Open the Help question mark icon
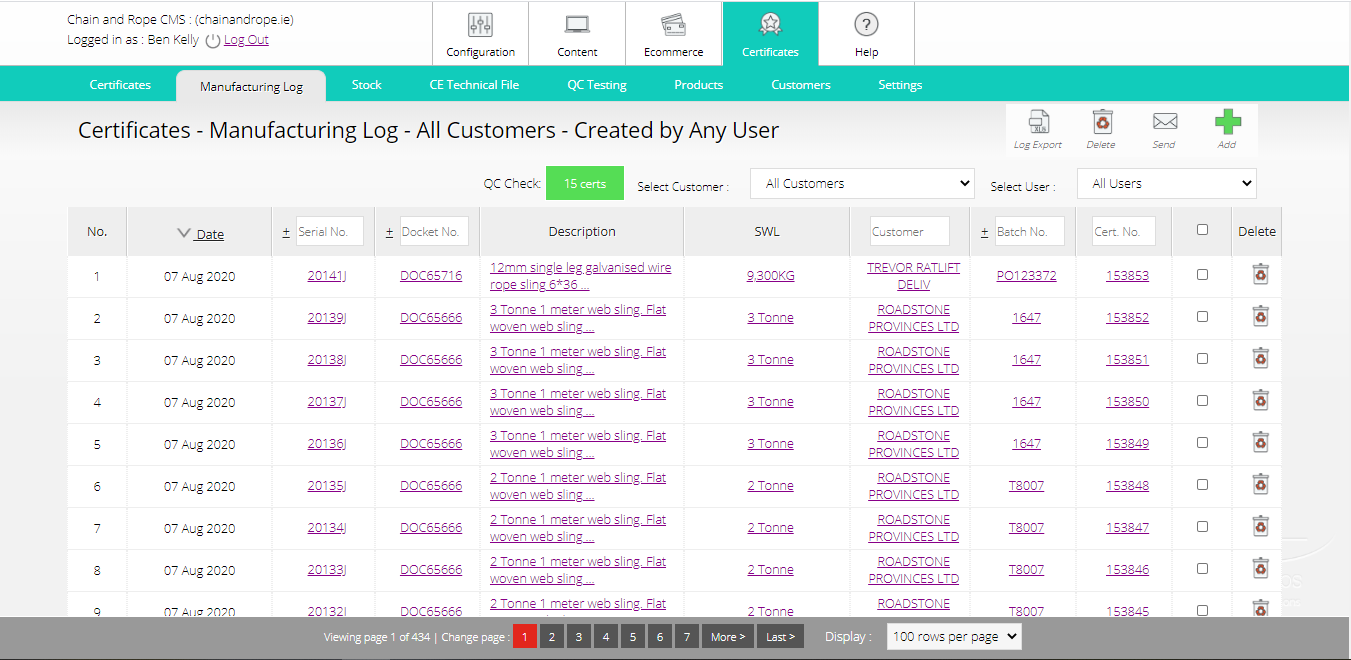 pyautogui.click(x=866, y=26)
